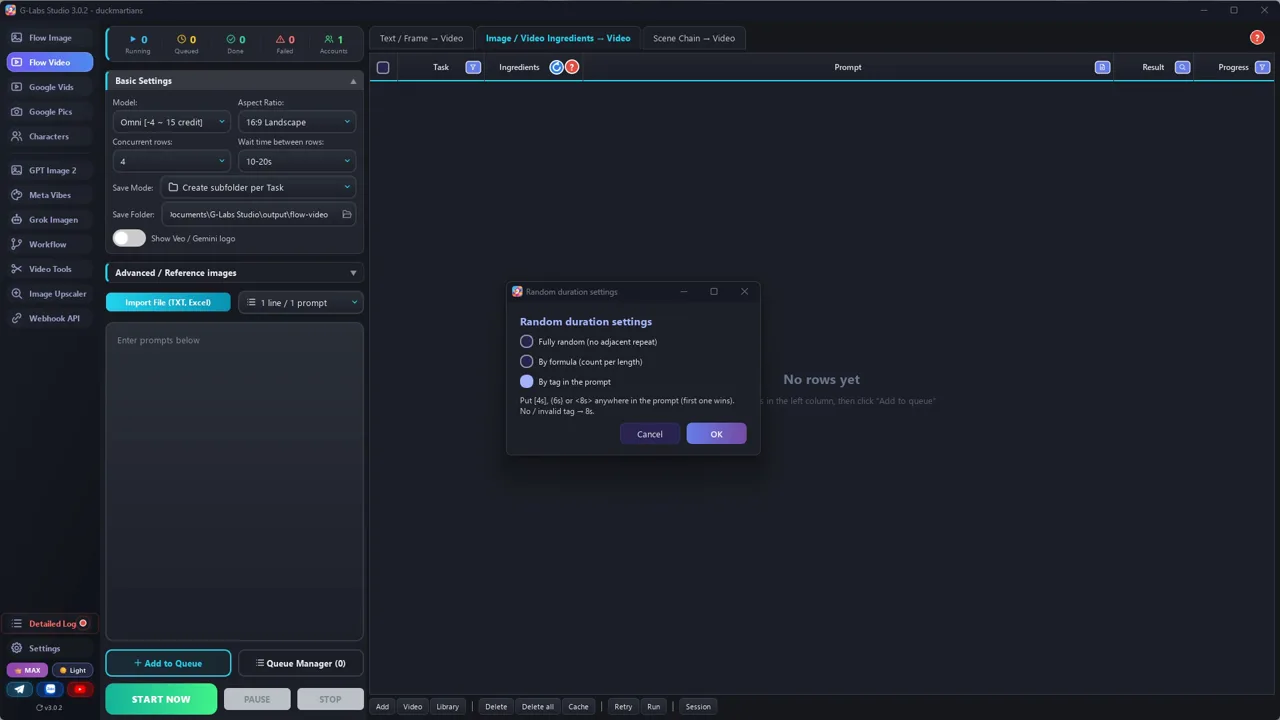Viewport: 1280px width, 720px height.
Task: Open the Save Mode dropdown
Action: 259,187
